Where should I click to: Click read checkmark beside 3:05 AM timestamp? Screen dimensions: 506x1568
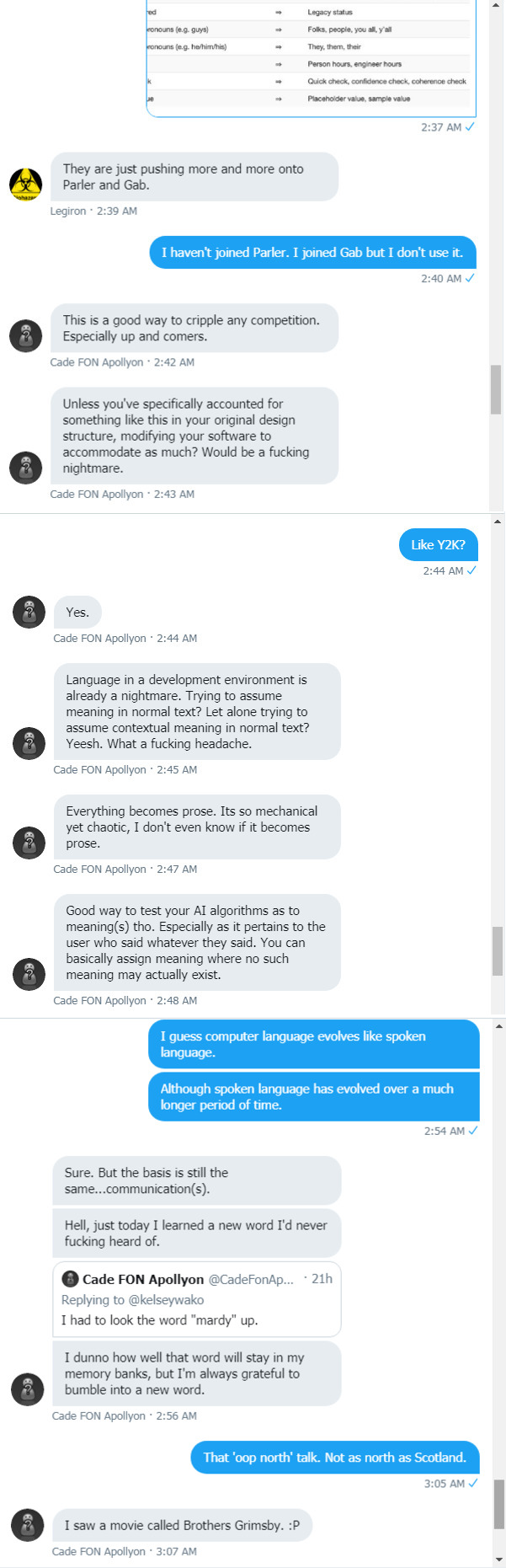[x=473, y=1483]
